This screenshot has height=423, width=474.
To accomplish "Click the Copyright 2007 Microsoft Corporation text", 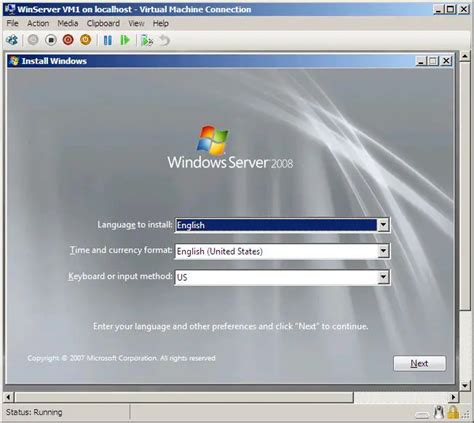I will [x=121, y=358].
